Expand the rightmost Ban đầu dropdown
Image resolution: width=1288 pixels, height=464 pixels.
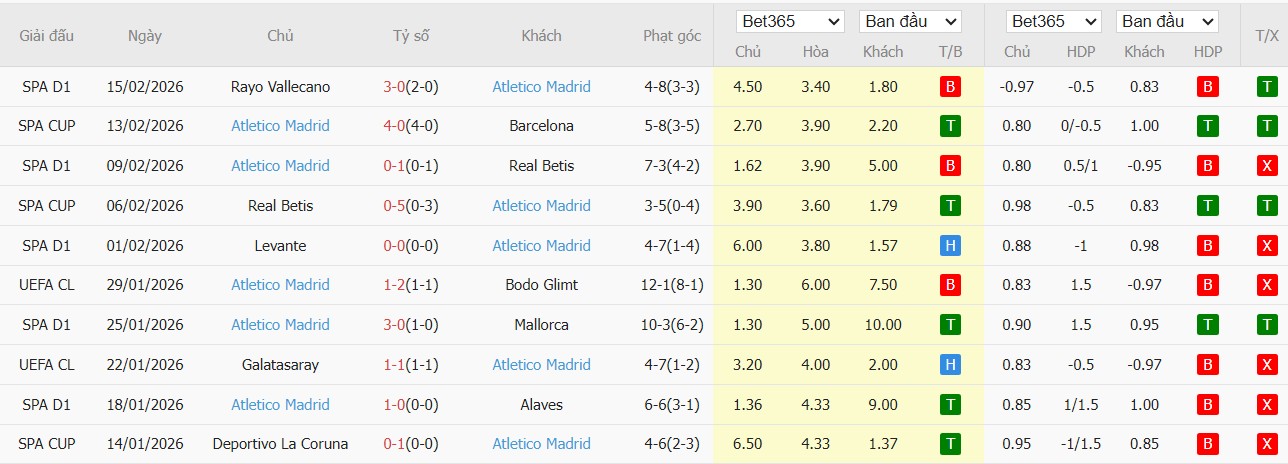[x=1167, y=21]
